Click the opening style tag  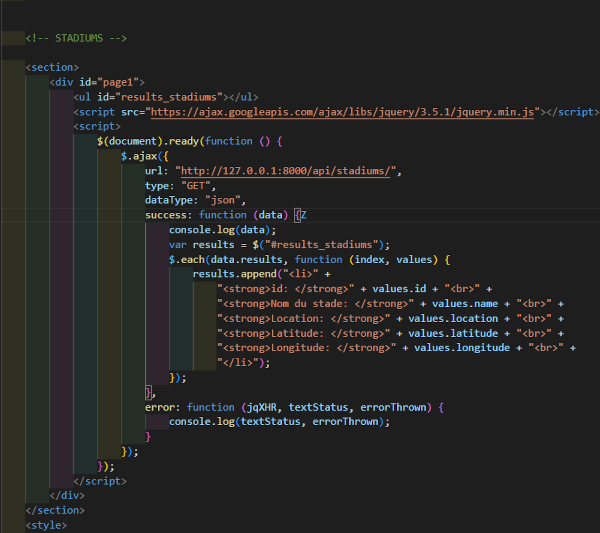click(46, 525)
